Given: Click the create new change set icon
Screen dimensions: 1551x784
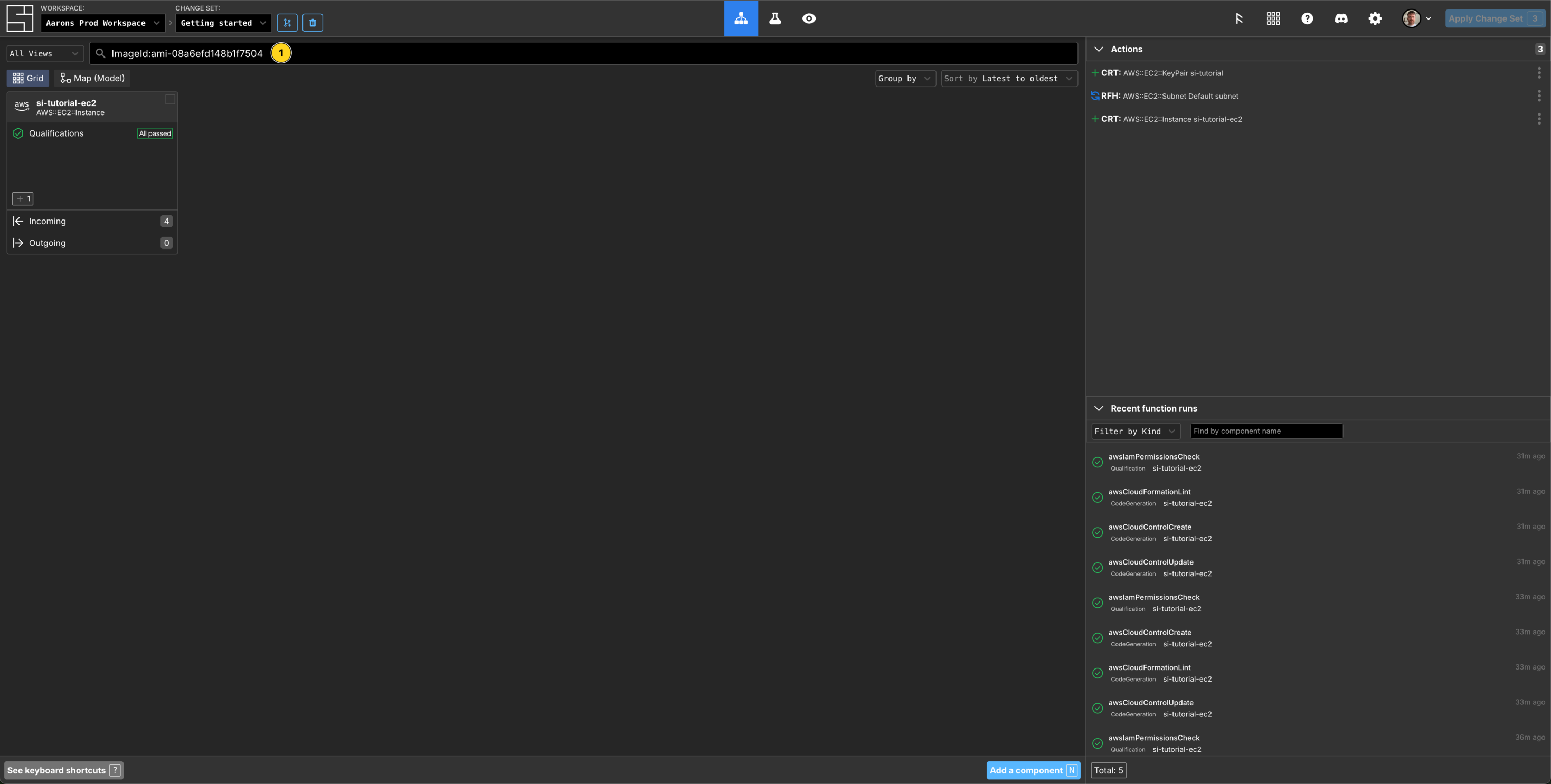Looking at the screenshot, I should pyautogui.click(x=287, y=23).
